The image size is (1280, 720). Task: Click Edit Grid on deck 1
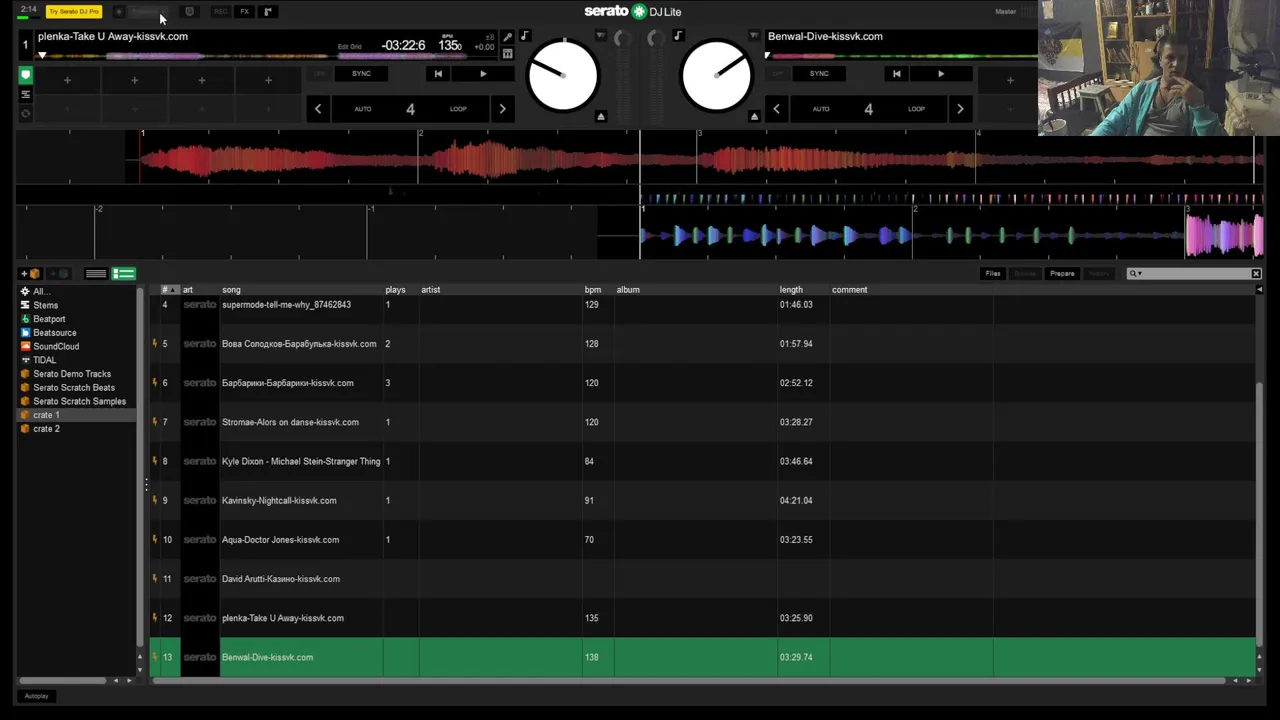pyautogui.click(x=350, y=47)
